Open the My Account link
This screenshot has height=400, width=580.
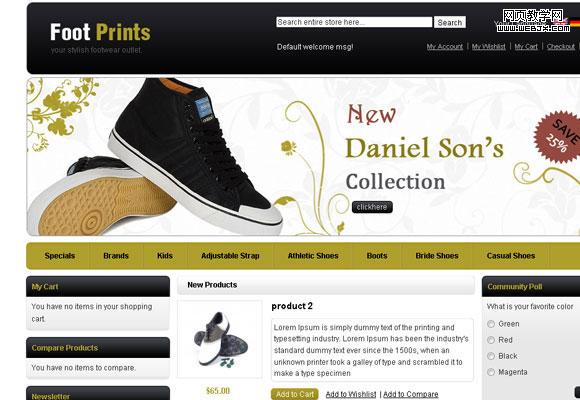coord(445,47)
